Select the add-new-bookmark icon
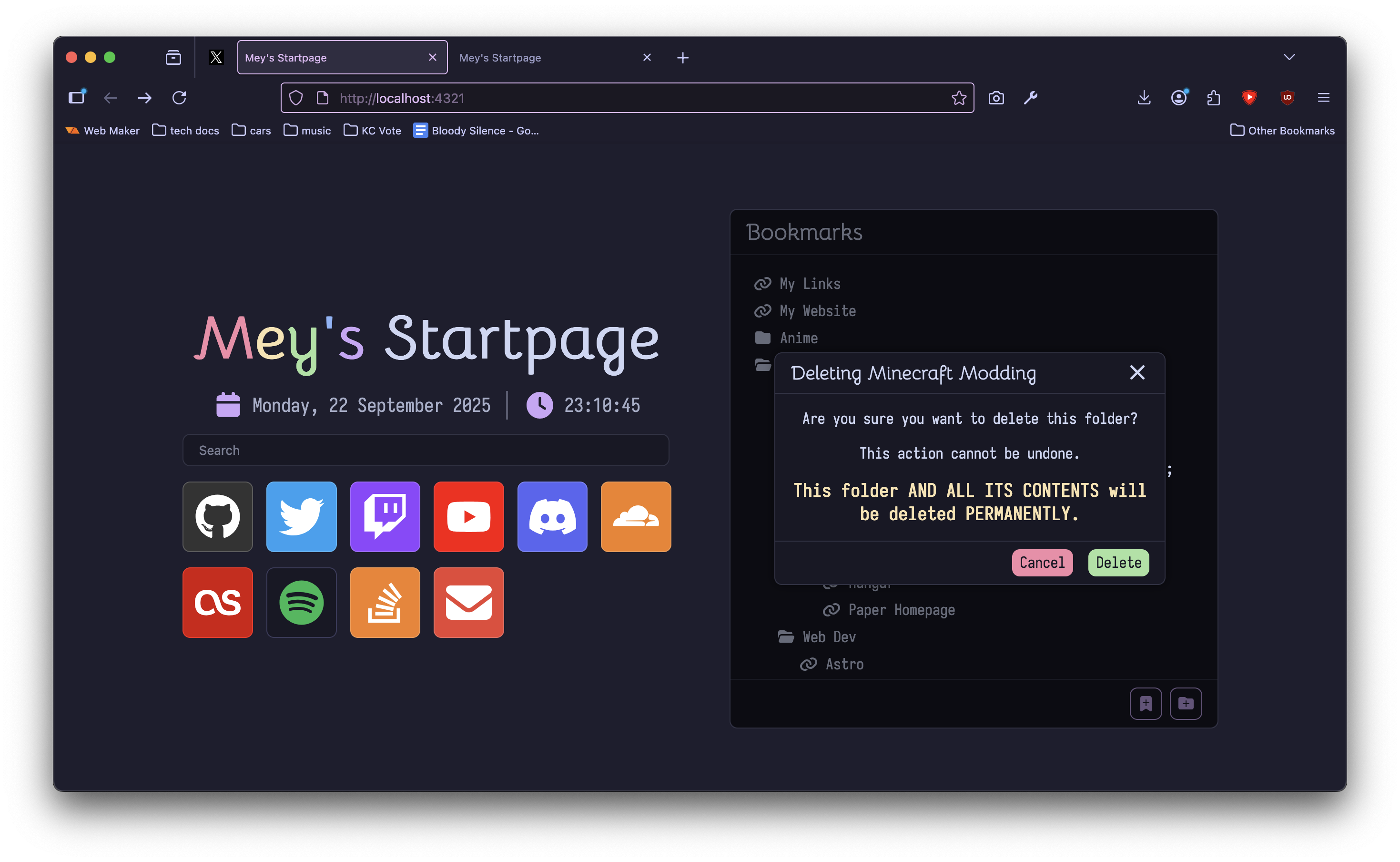This screenshot has width=1400, height=862. (1146, 704)
